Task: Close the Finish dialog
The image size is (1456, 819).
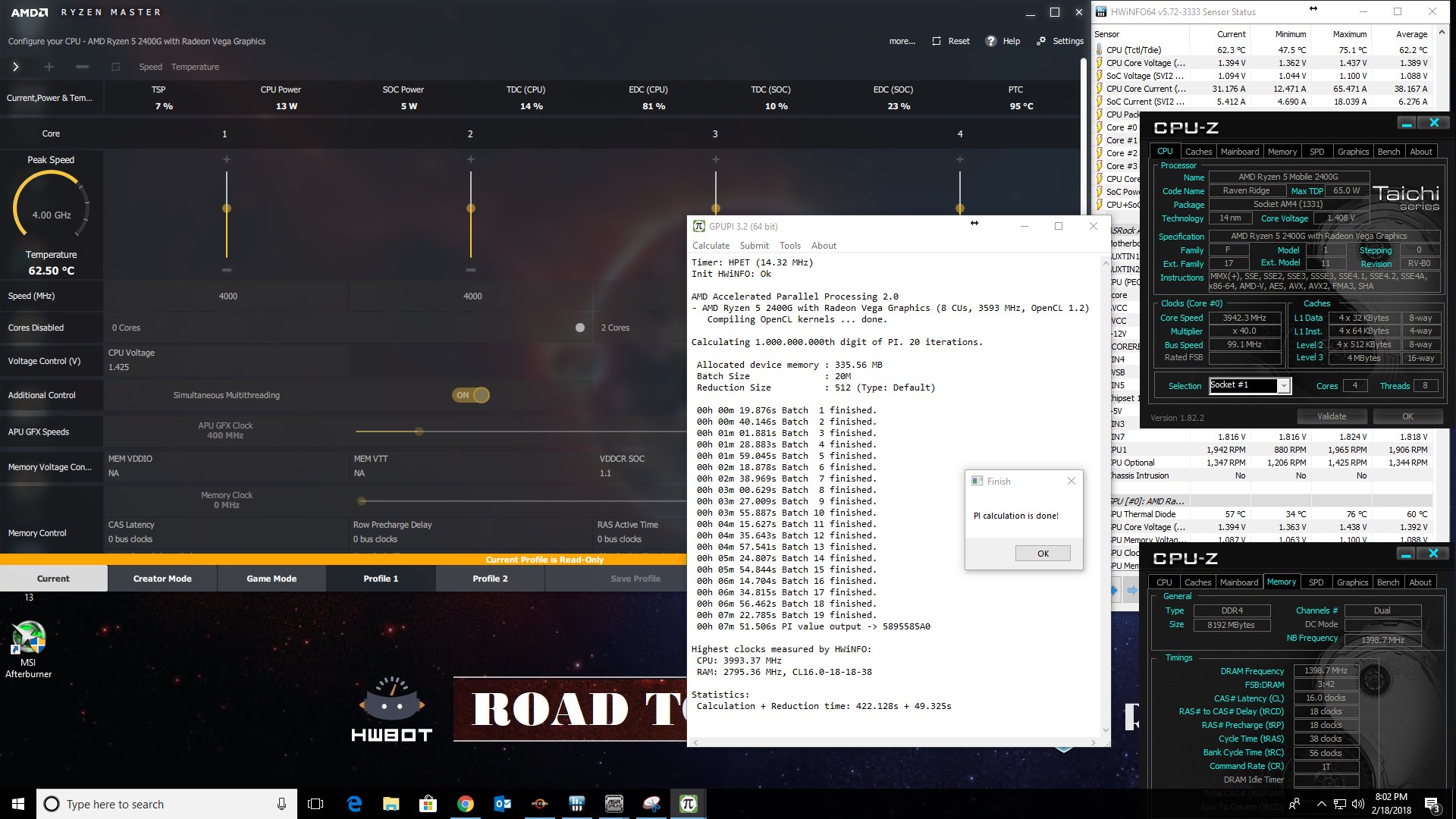Action: 1071,481
